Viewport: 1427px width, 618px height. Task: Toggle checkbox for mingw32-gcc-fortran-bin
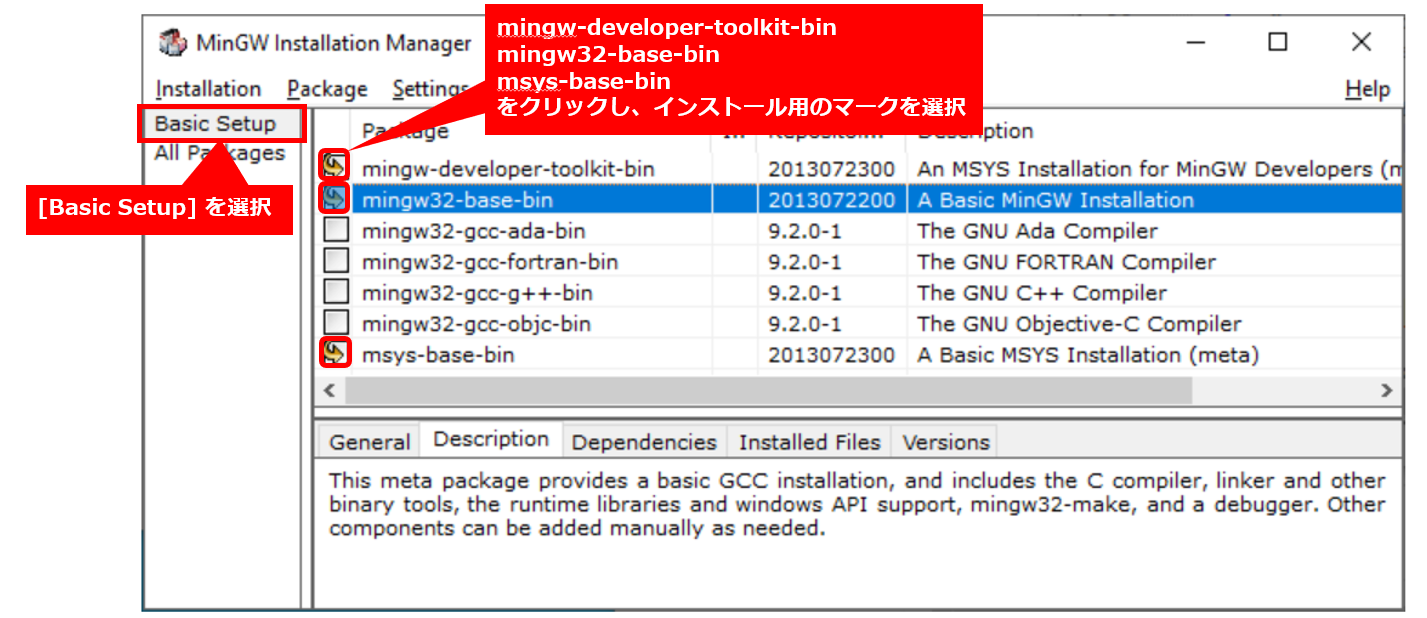point(336,261)
